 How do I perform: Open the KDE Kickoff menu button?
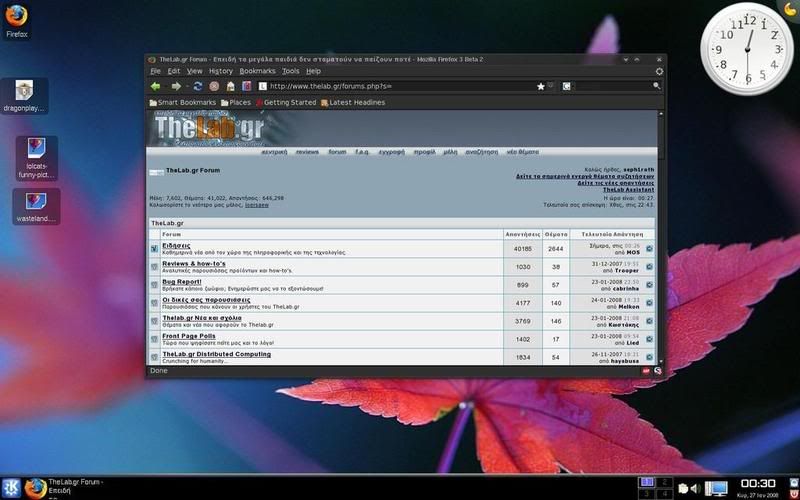click(11, 488)
